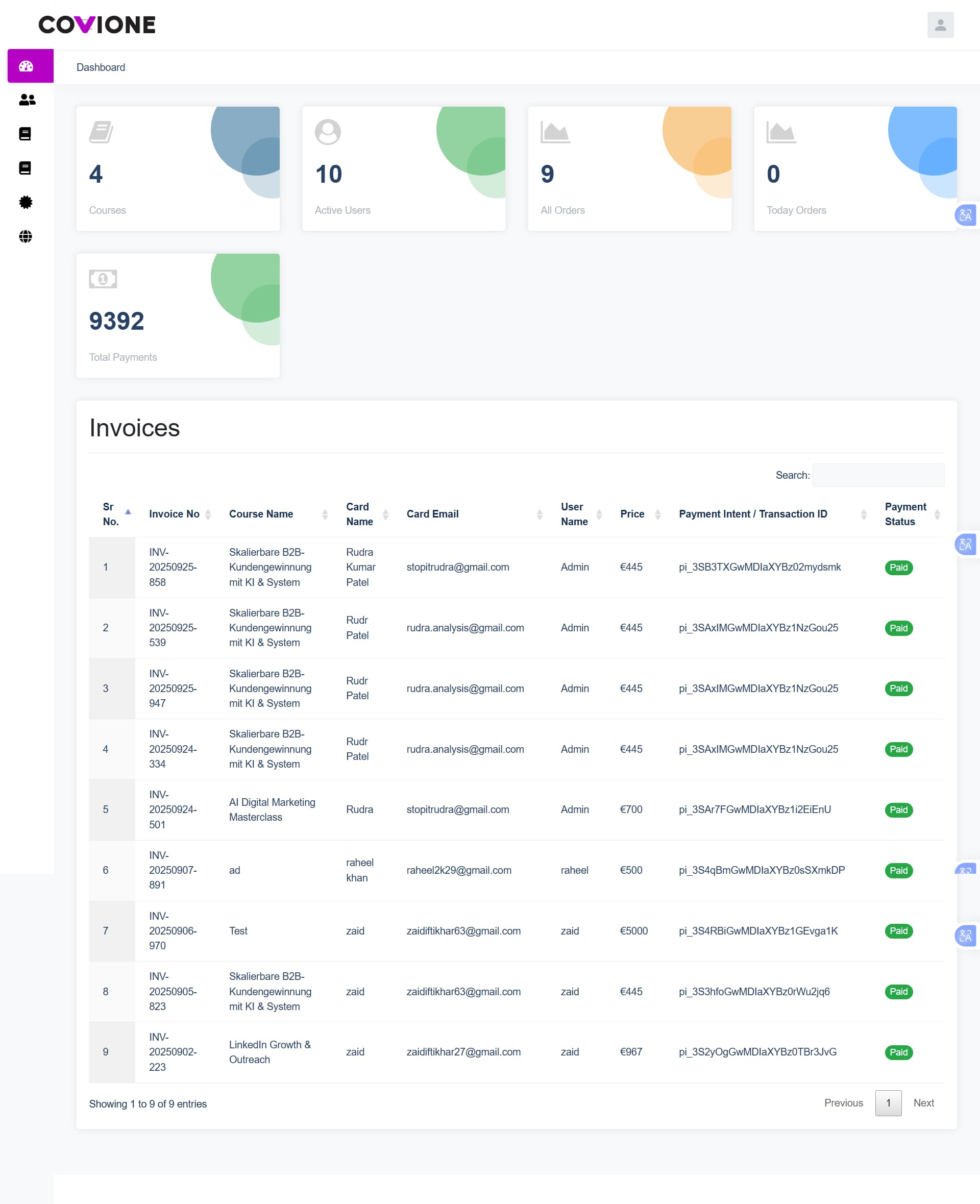The image size is (980, 1204).
Task: Sort table by Price column
Action: click(x=632, y=513)
